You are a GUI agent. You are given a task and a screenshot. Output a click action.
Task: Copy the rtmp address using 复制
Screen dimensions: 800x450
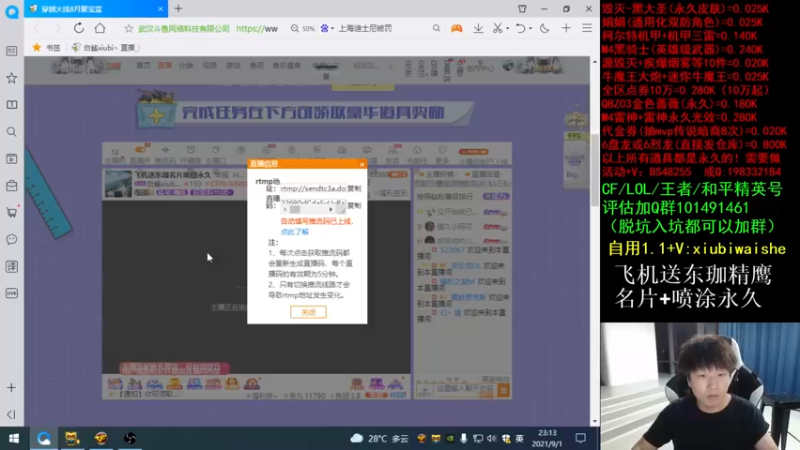point(354,188)
